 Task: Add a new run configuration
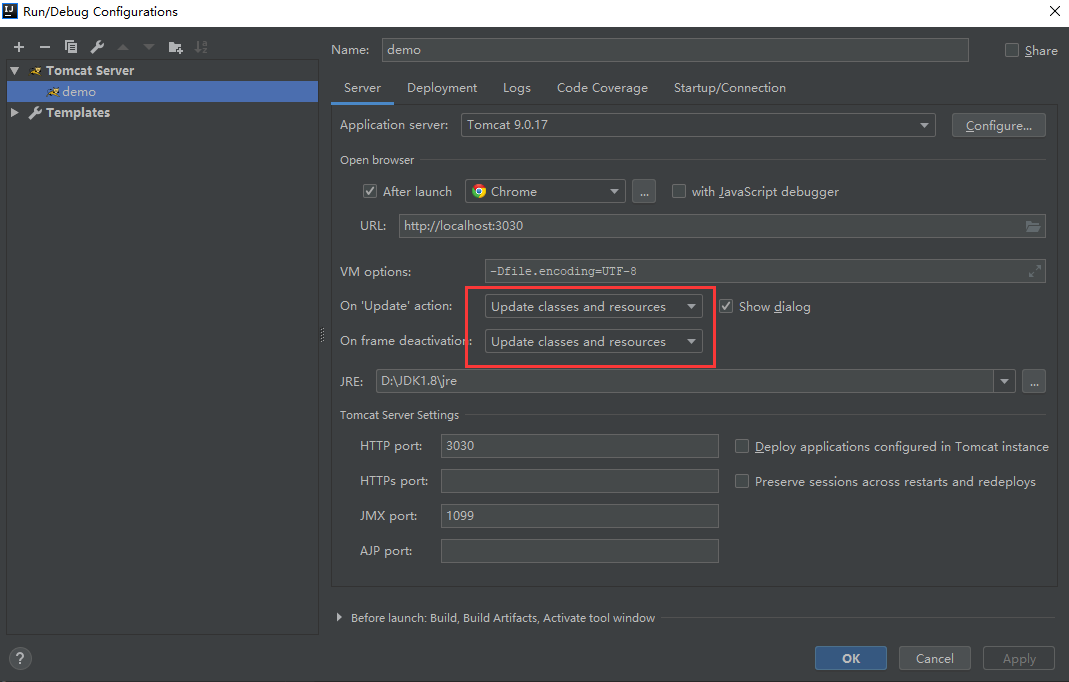coord(18,46)
